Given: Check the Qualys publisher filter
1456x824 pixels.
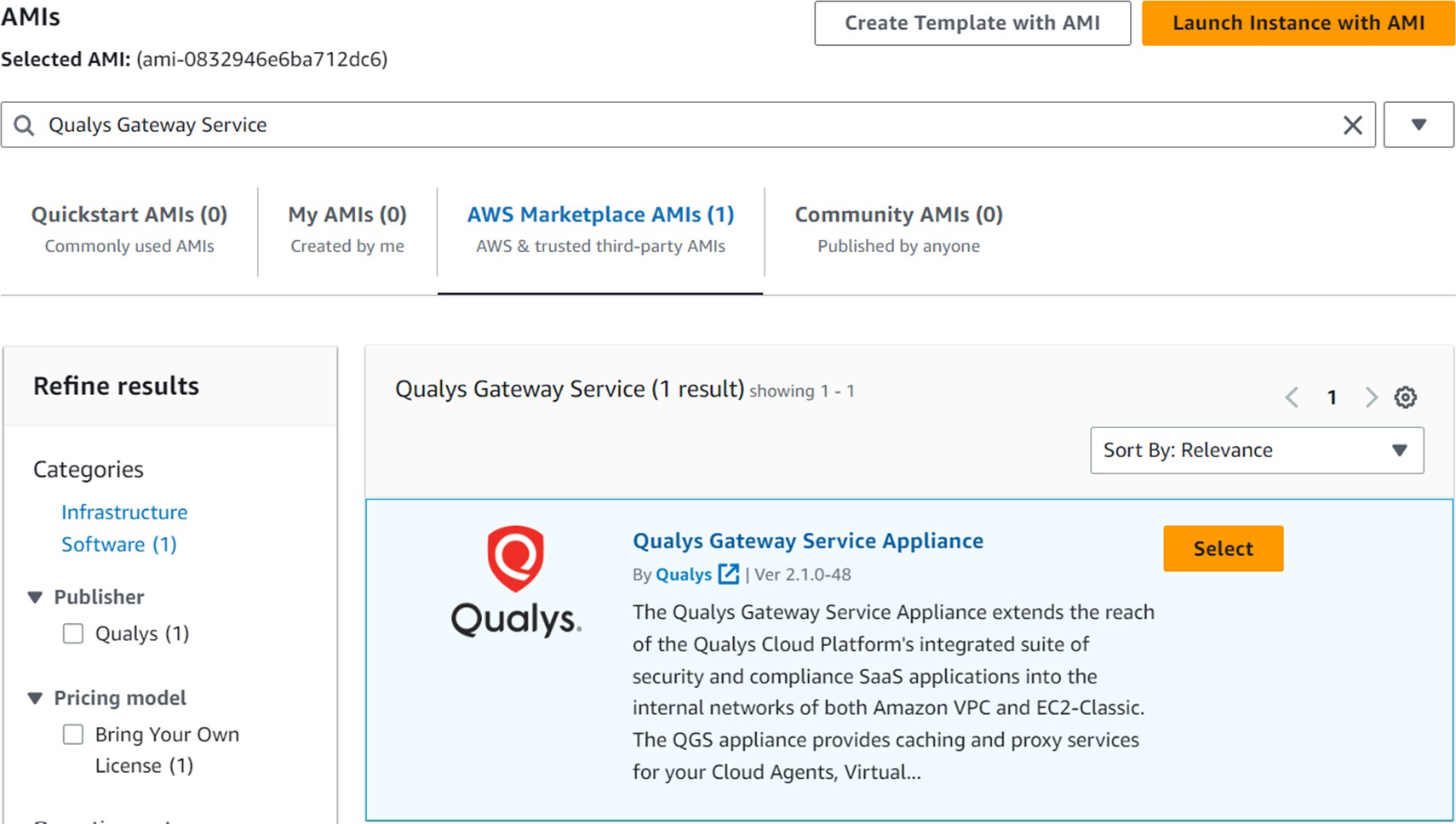Looking at the screenshot, I should click(73, 633).
